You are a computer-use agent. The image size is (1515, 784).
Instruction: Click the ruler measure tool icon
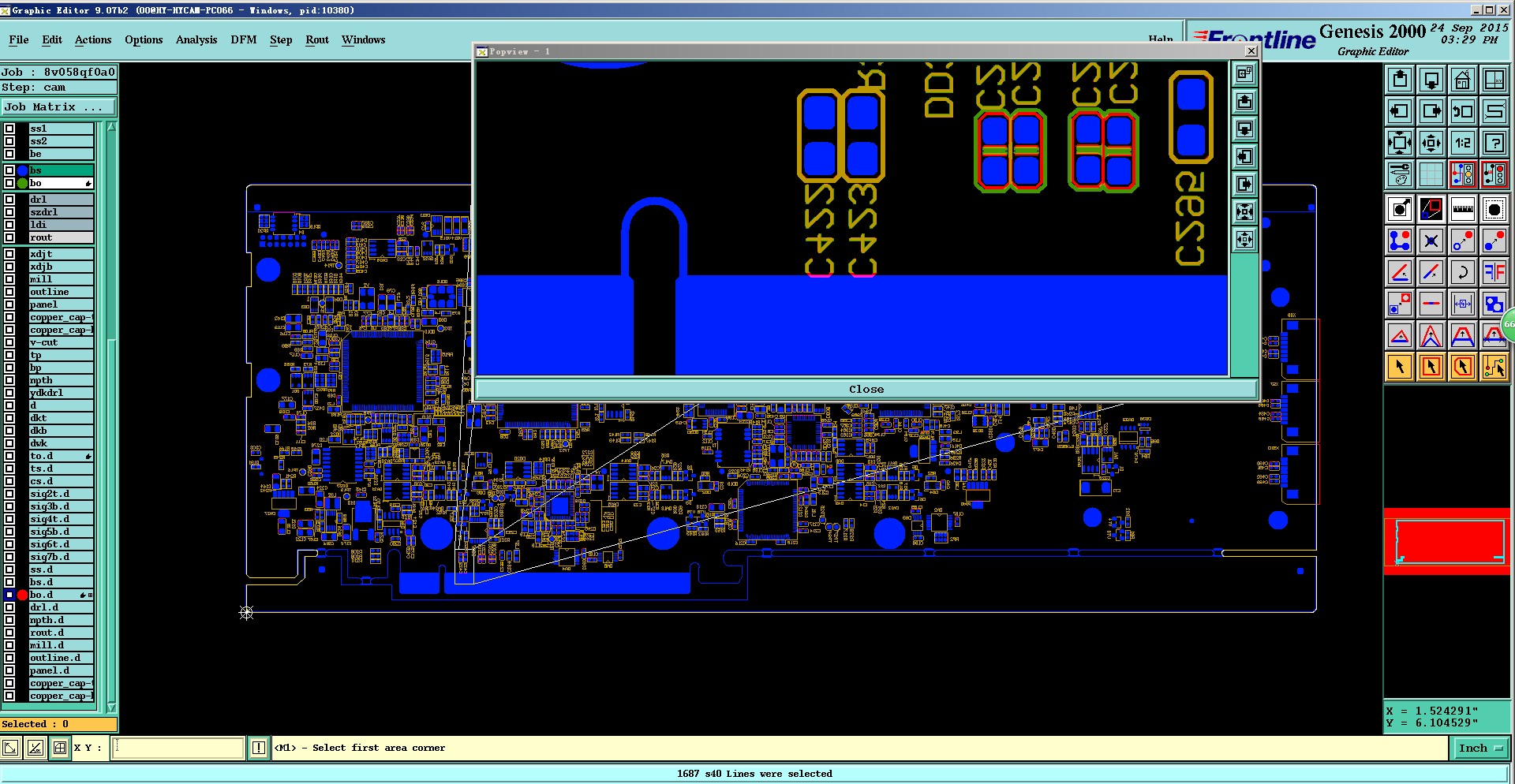(1463, 210)
